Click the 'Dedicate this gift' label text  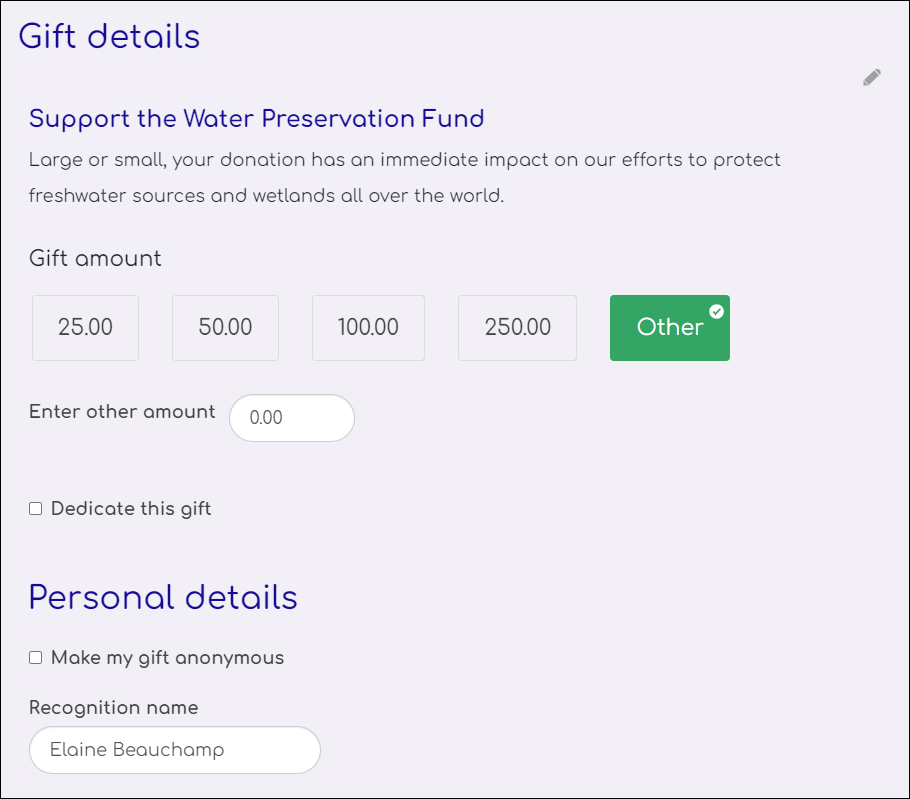131,509
